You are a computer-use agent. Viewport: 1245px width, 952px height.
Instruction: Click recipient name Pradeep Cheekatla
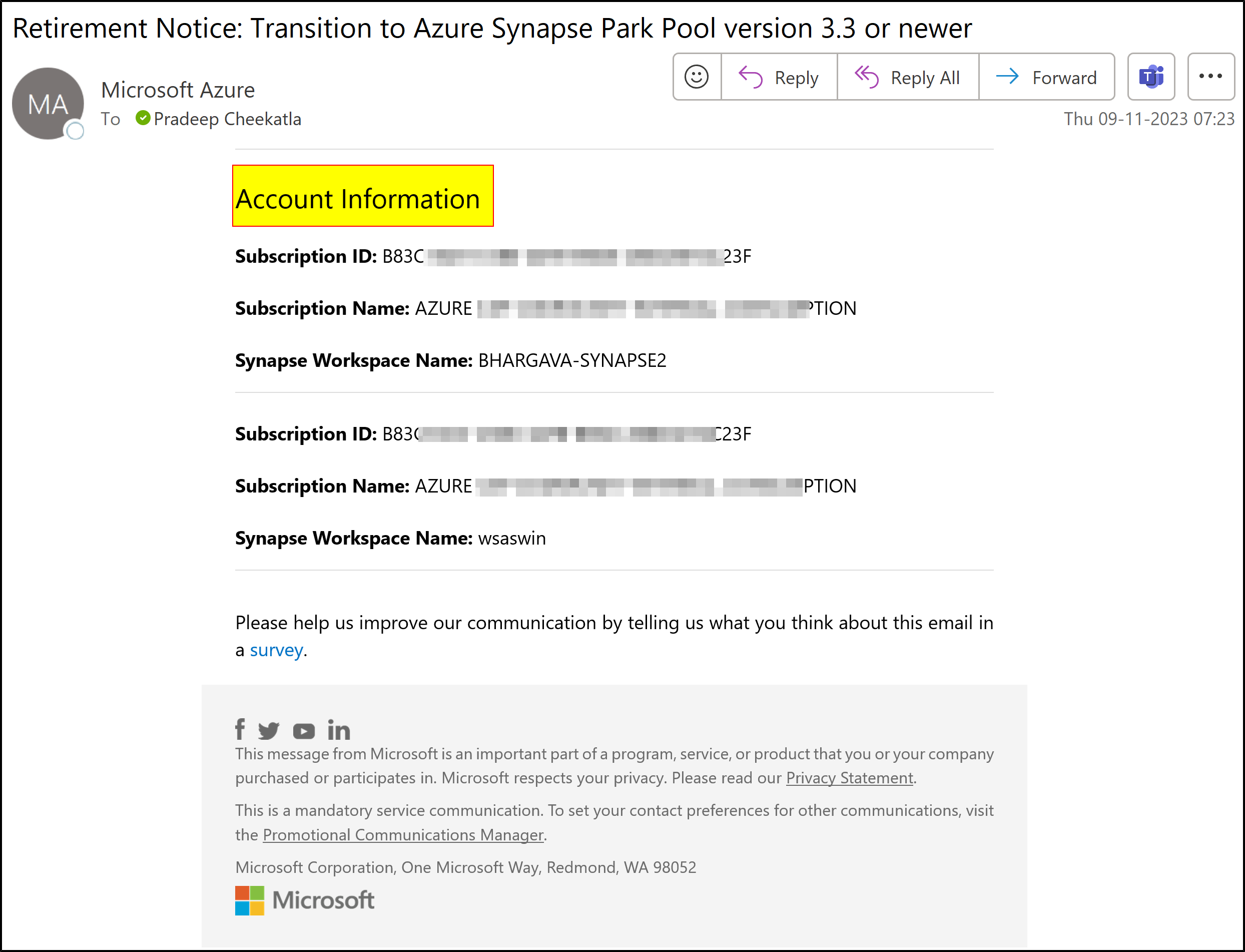click(x=227, y=119)
